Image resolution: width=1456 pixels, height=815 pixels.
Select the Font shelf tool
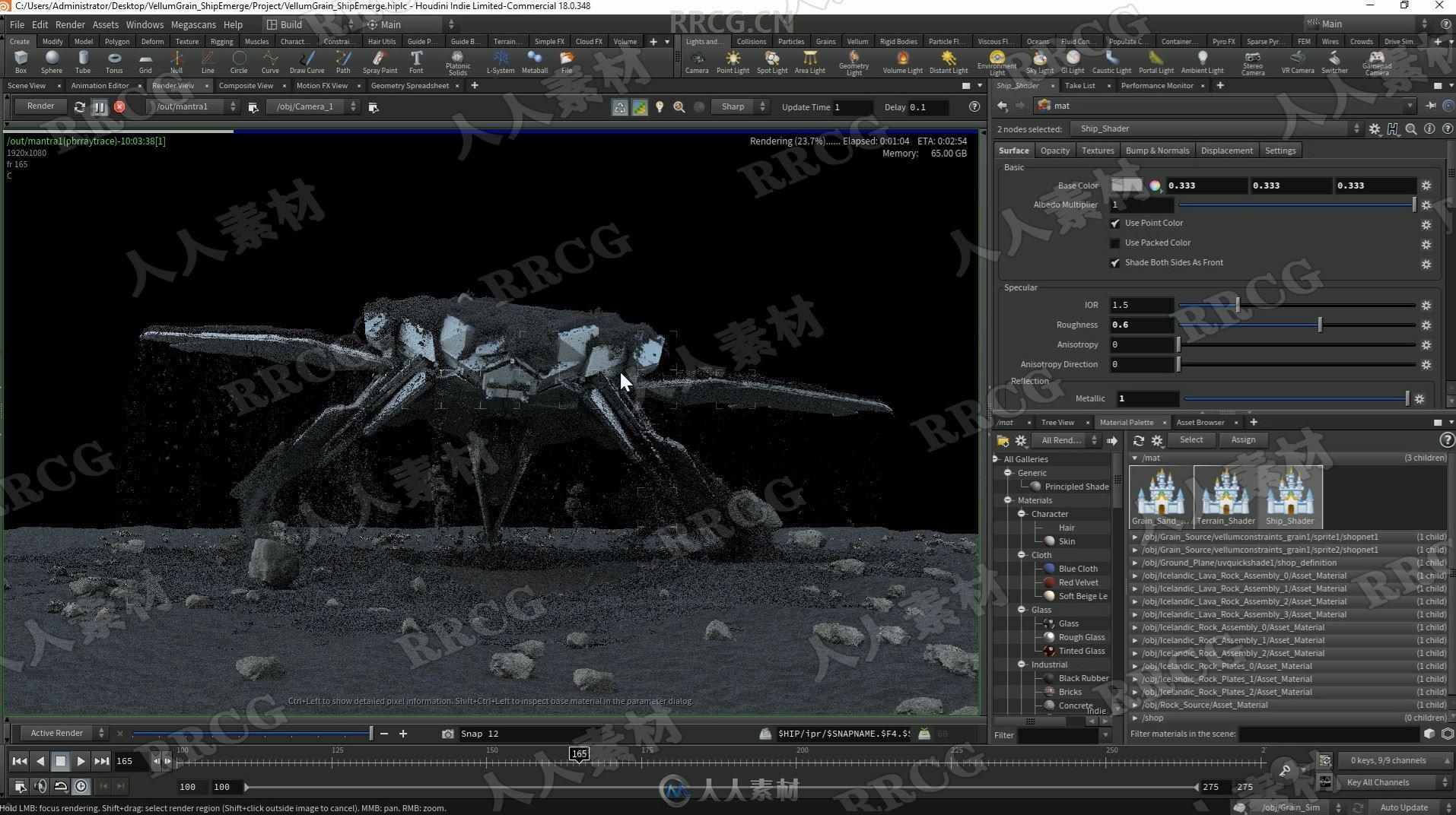click(x=416, y=62)
